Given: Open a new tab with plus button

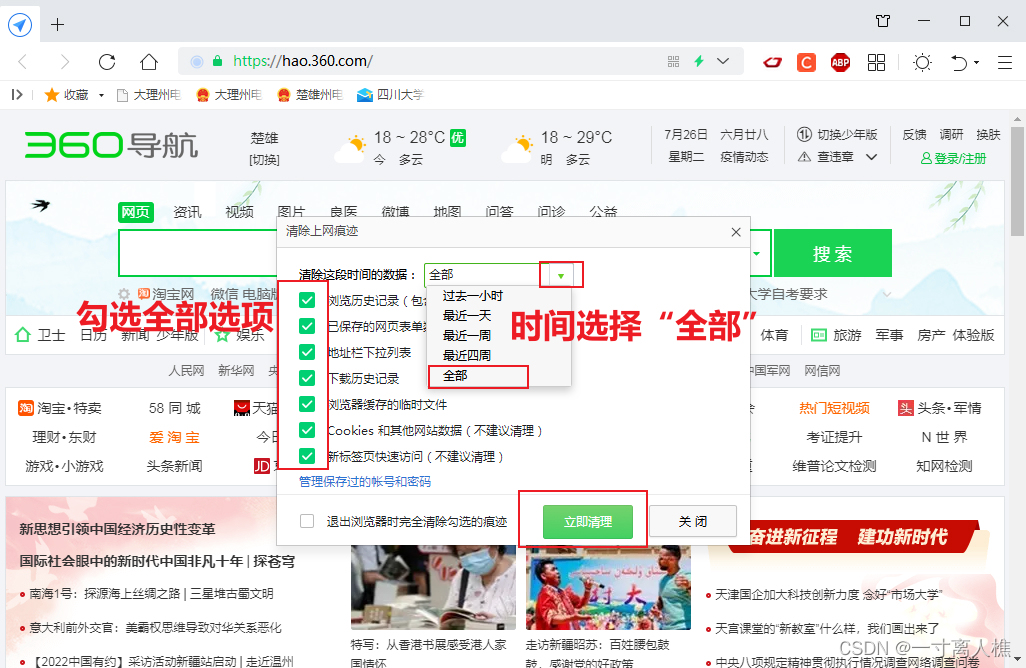Looking at the screenshot, I should click(x=58, y=25).
